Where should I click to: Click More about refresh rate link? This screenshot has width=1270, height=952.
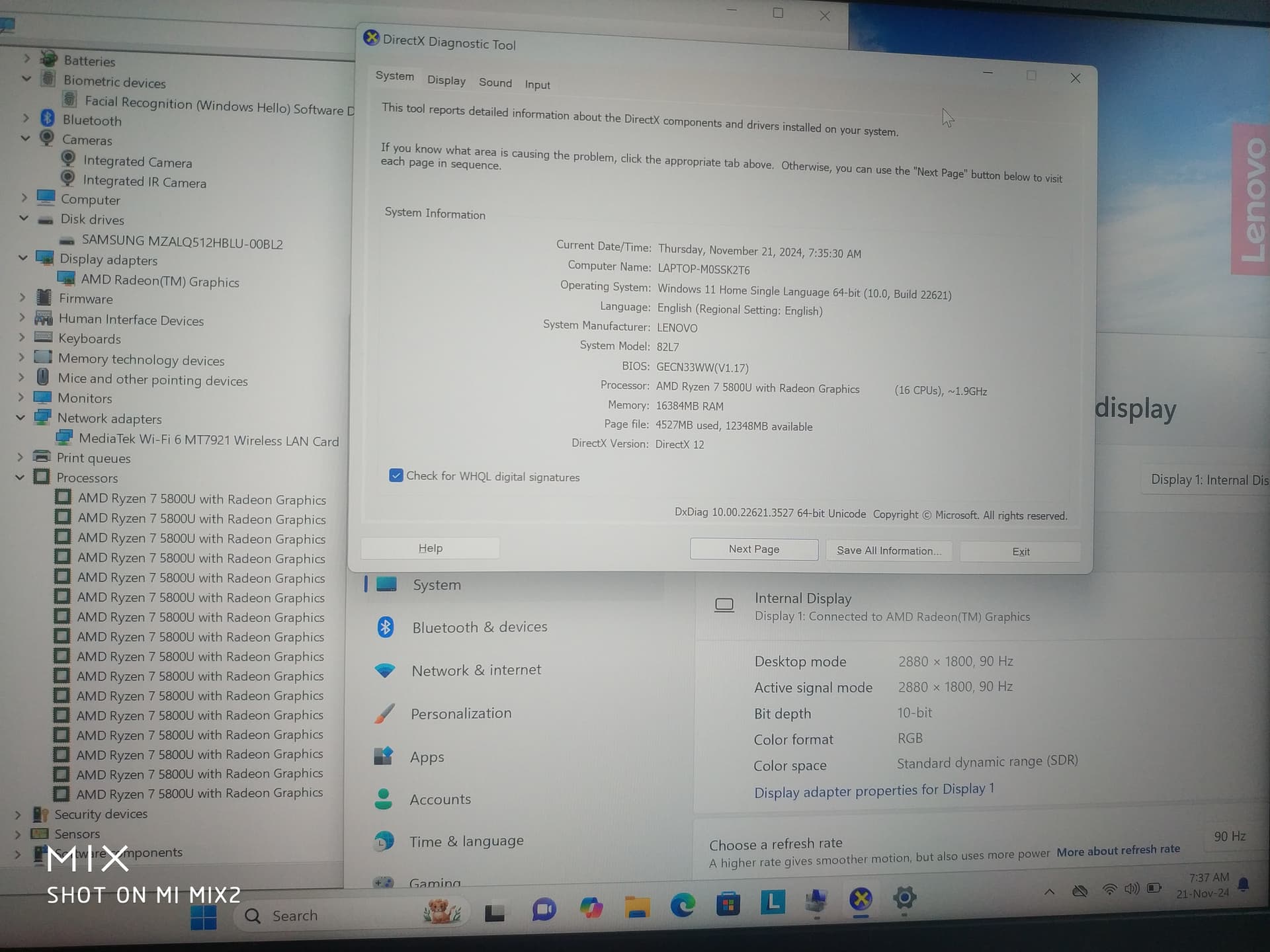pos(1118,850)
